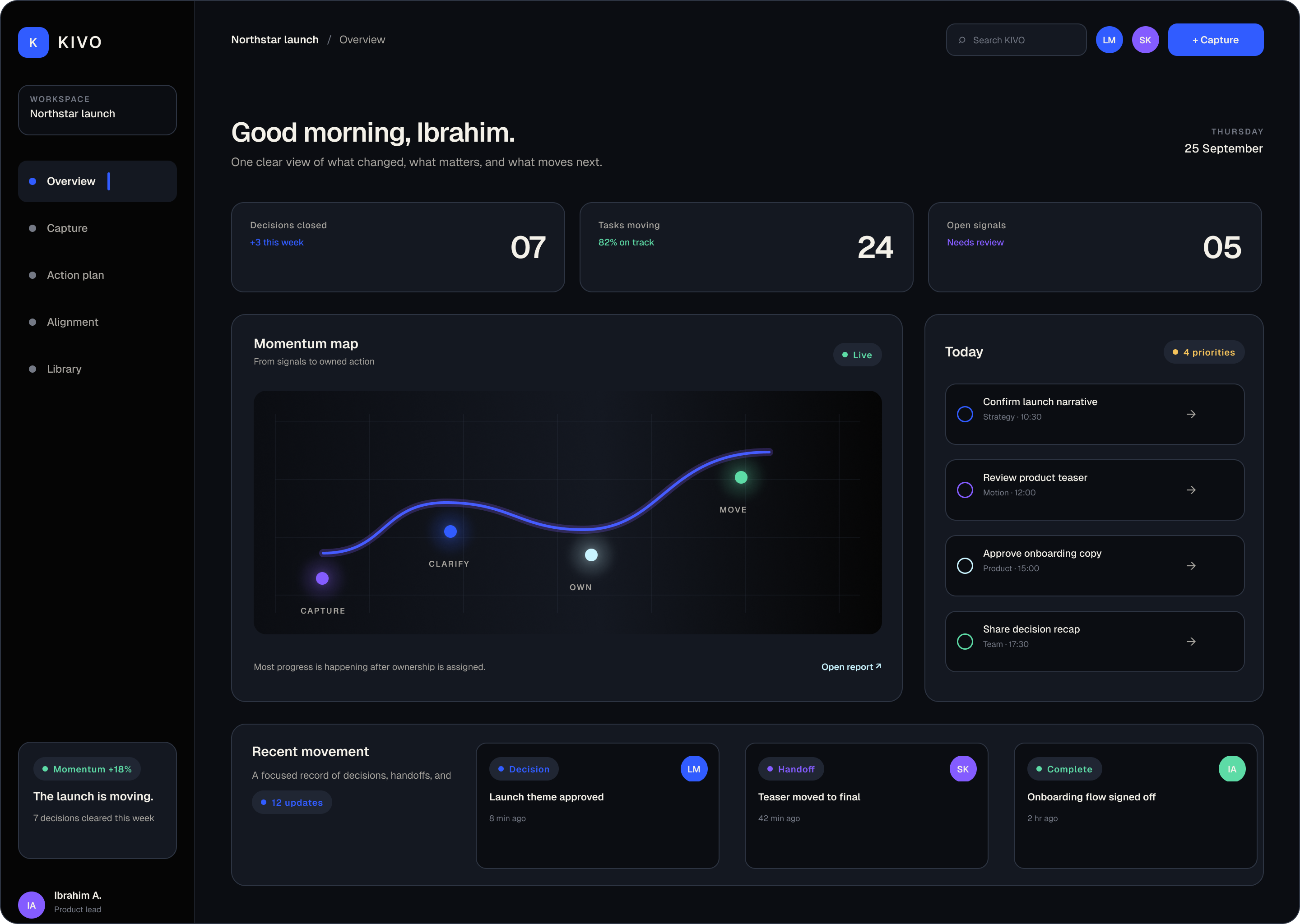Select the Own node on momentum map
Image resolution: width=1300 pixels, height=924 pixels.
[x=591, y=555]
